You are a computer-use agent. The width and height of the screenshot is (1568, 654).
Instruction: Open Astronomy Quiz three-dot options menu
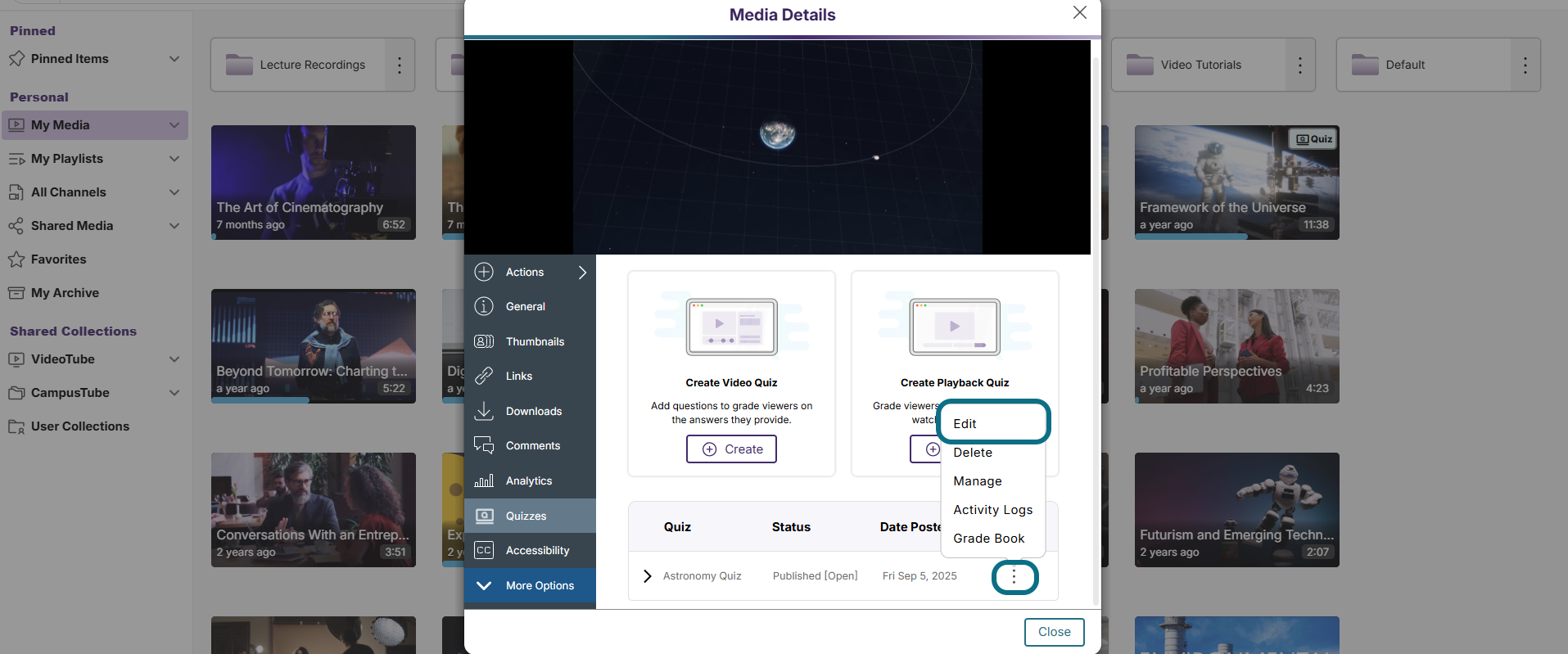tap(1014, 576)
